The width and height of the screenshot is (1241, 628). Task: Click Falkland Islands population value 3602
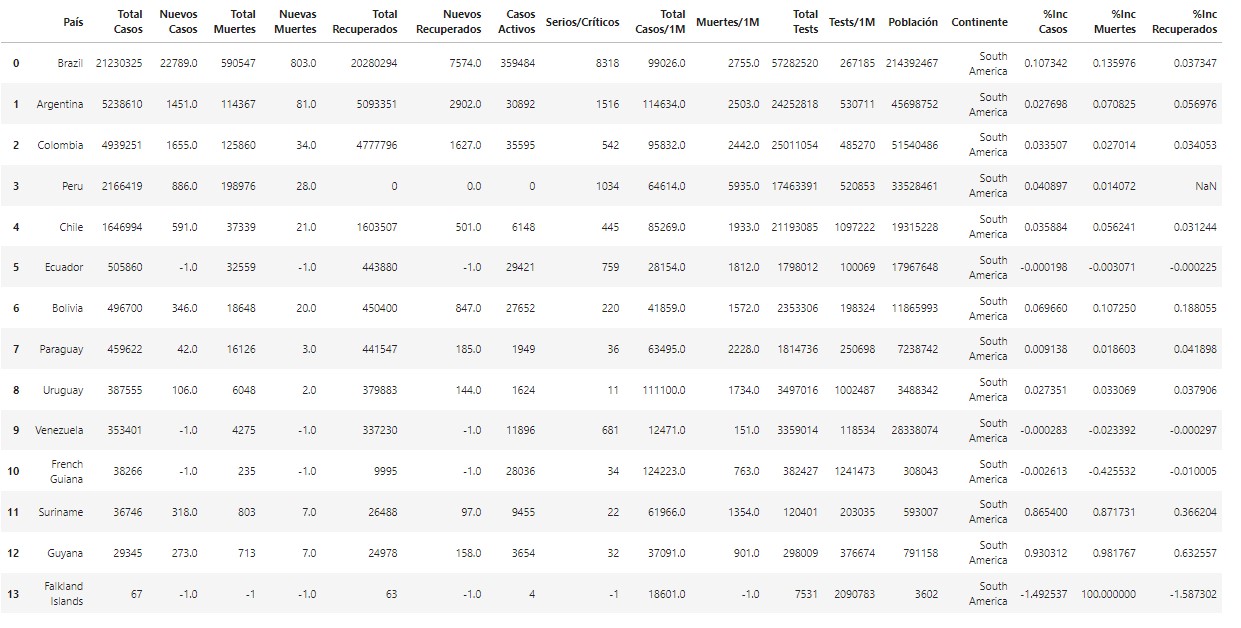click(x=926, y=594)
